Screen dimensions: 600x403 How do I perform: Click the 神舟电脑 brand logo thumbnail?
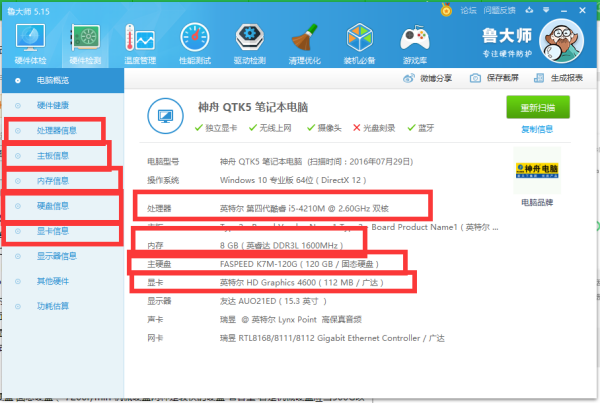click(x=537, y=170)
